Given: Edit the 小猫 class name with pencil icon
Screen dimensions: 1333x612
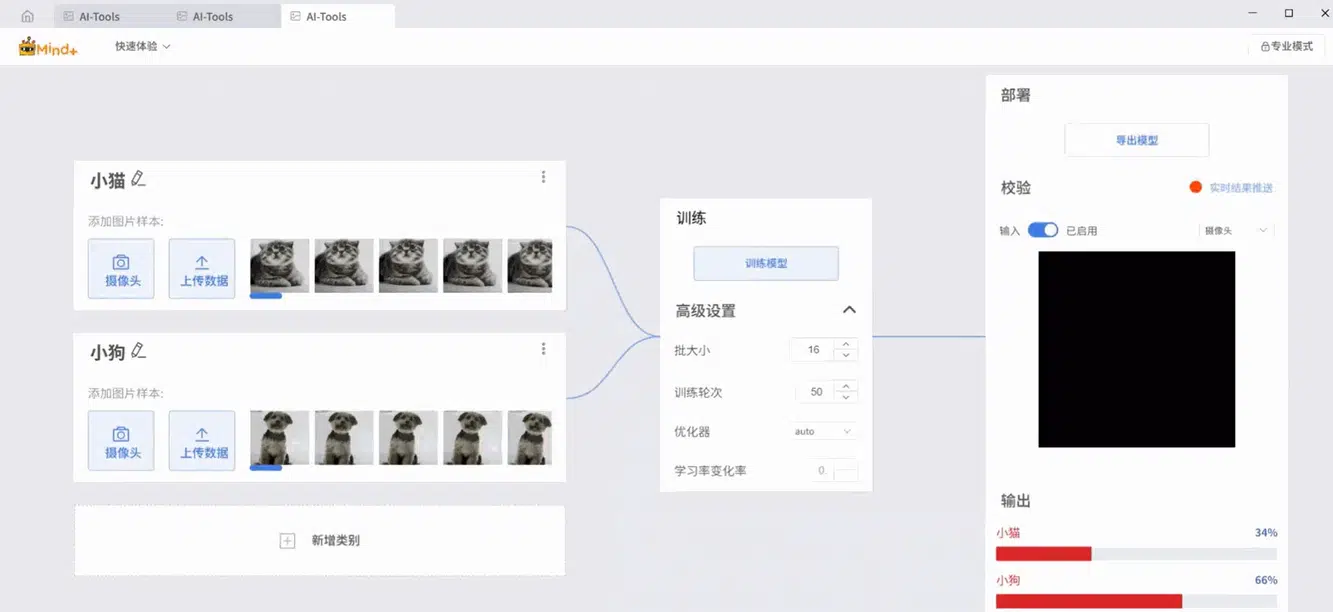Looking at the screenshot, I should click(139, 179).
